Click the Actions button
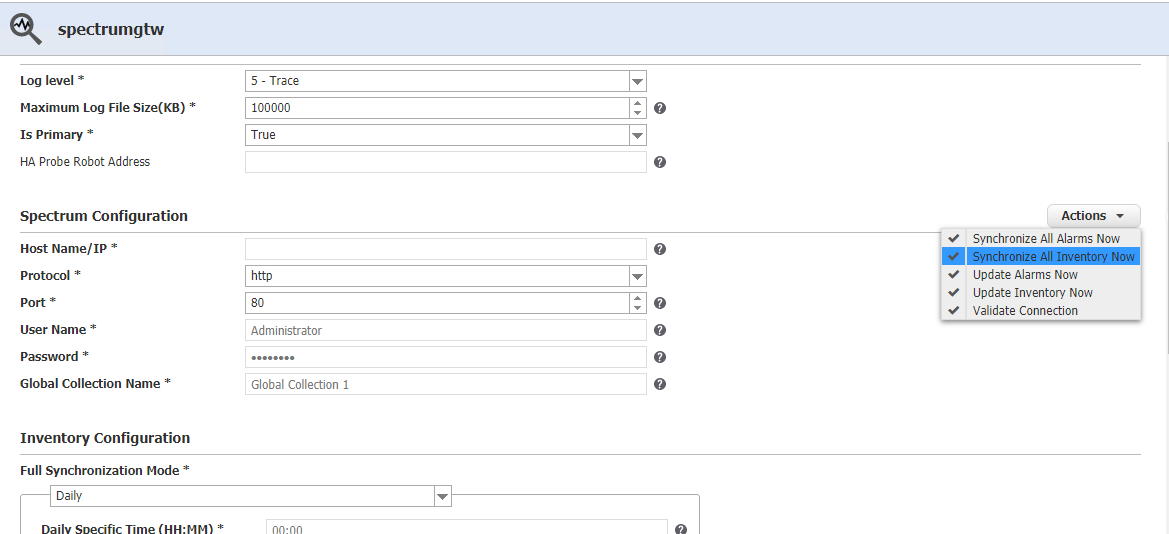This screenshot has height=534, width=1169. [1093, 216]
